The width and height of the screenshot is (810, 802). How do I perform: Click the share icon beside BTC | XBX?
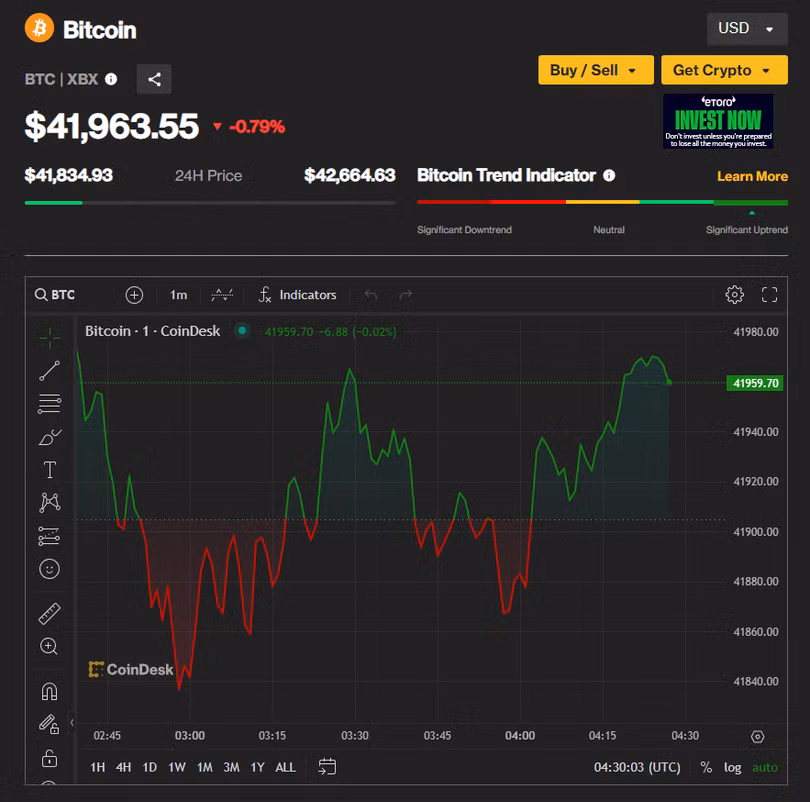click(154, 79)
